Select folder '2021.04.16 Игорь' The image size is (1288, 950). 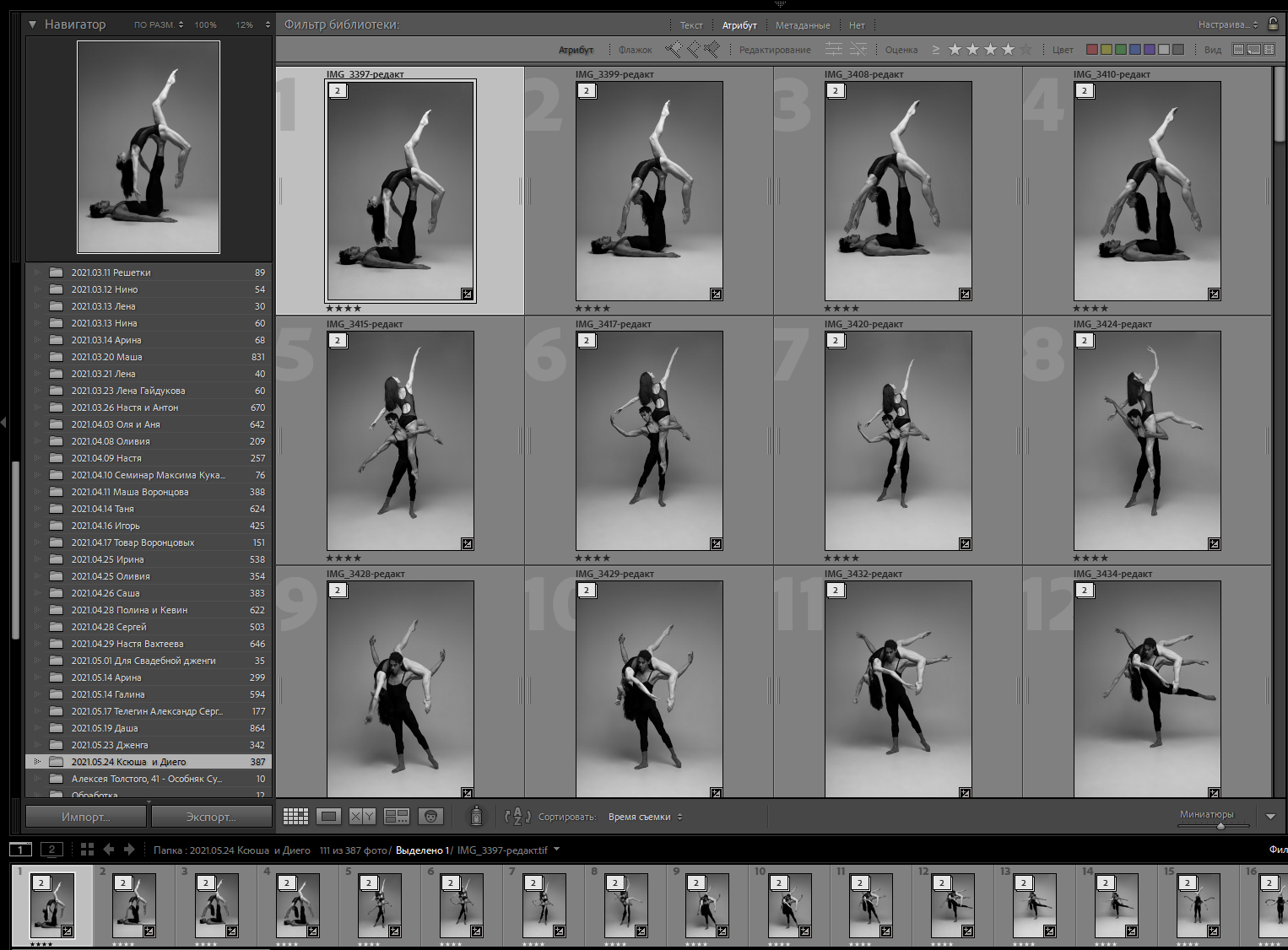(106, 526)
